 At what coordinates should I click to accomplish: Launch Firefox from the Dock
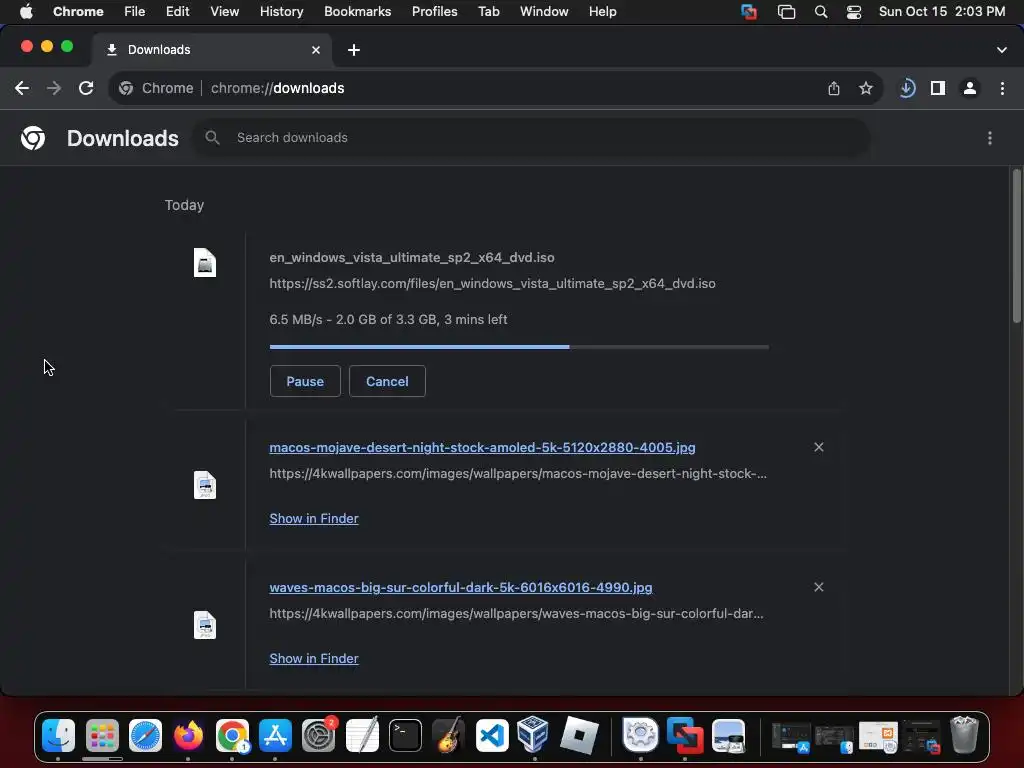188,736
